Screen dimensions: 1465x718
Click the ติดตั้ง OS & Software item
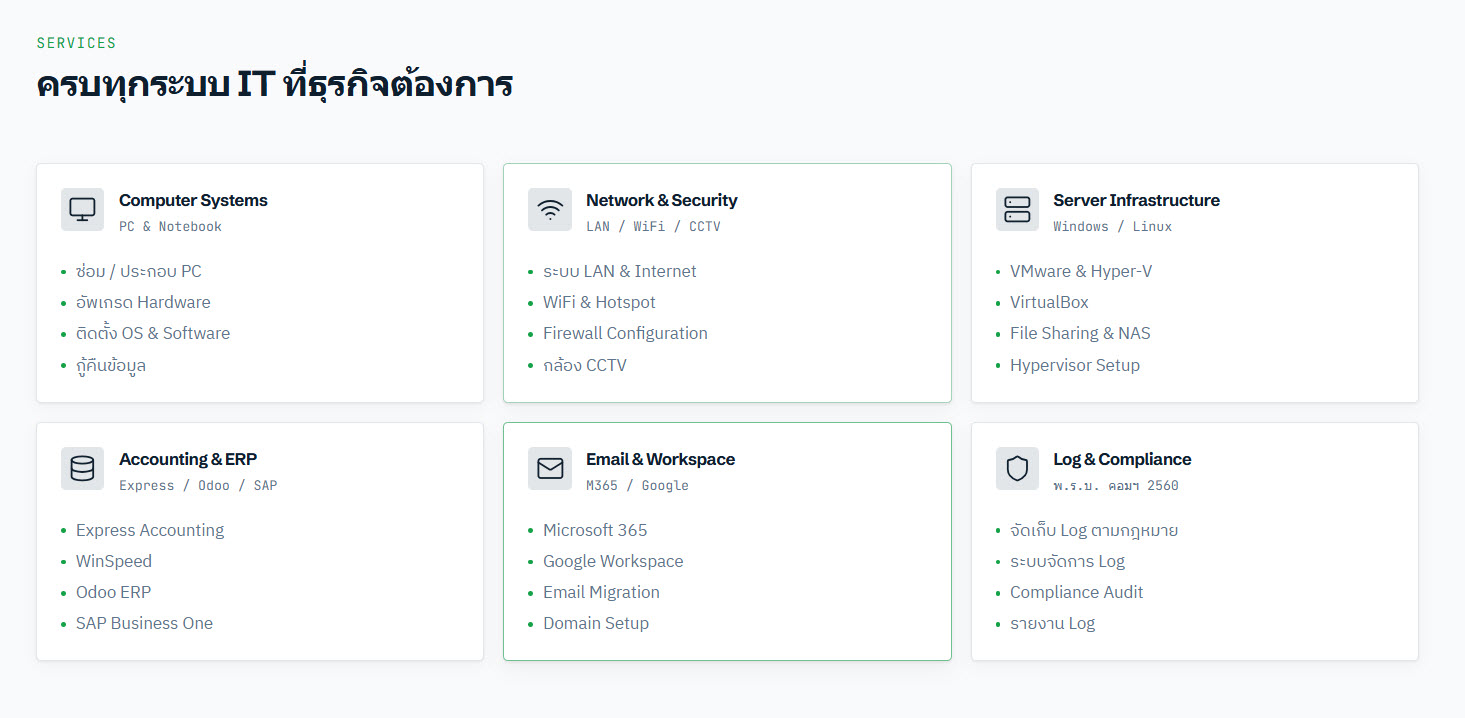click(x=153, y=333)
